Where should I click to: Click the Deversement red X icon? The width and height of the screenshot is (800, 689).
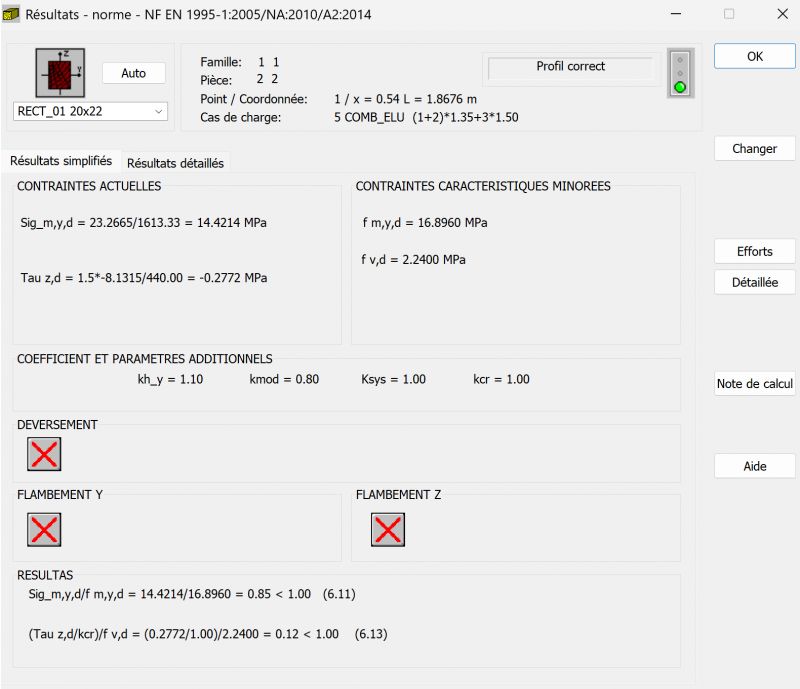click(x=44, y=454)
